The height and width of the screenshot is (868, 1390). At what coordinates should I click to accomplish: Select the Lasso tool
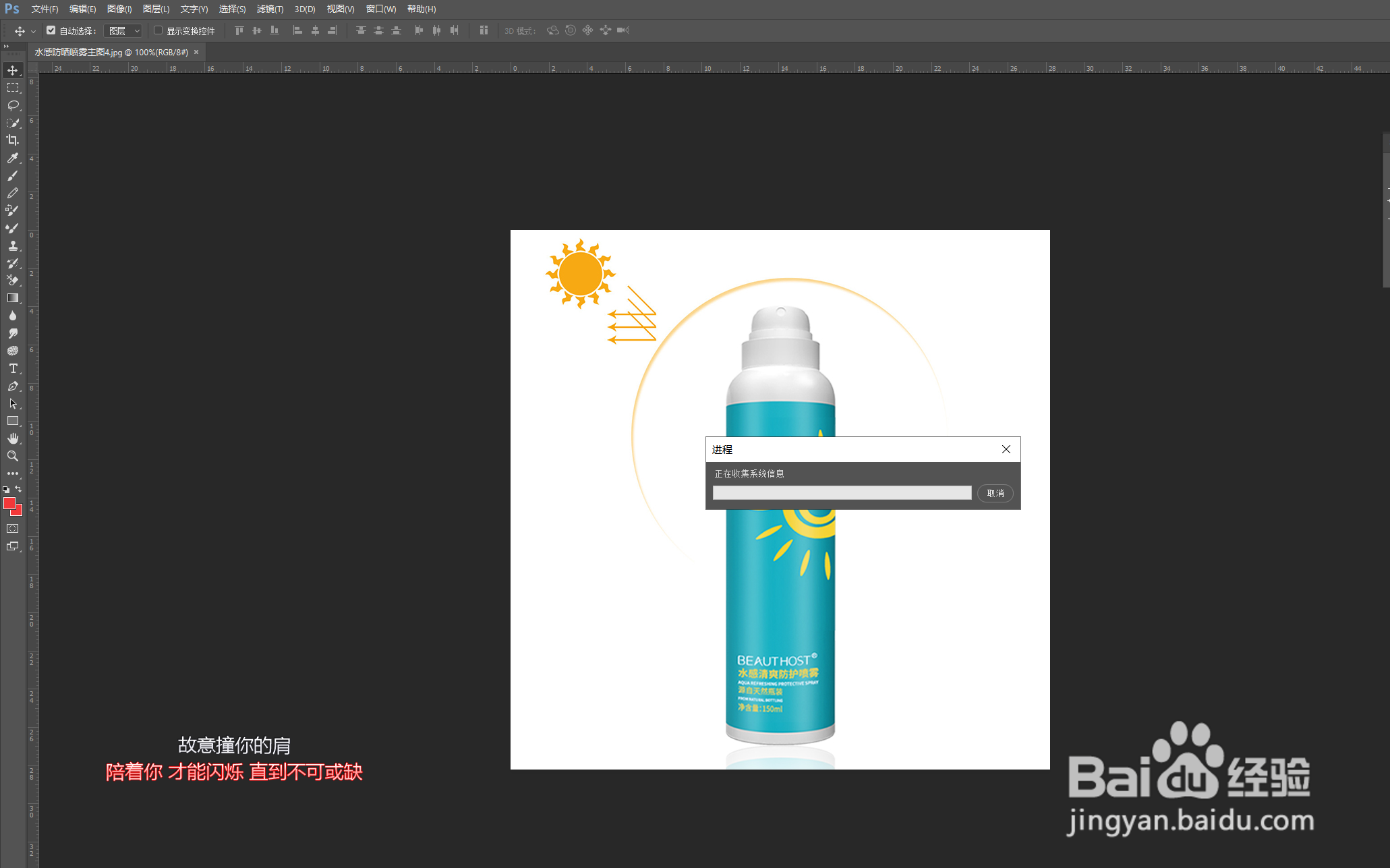tap(12, 105)
